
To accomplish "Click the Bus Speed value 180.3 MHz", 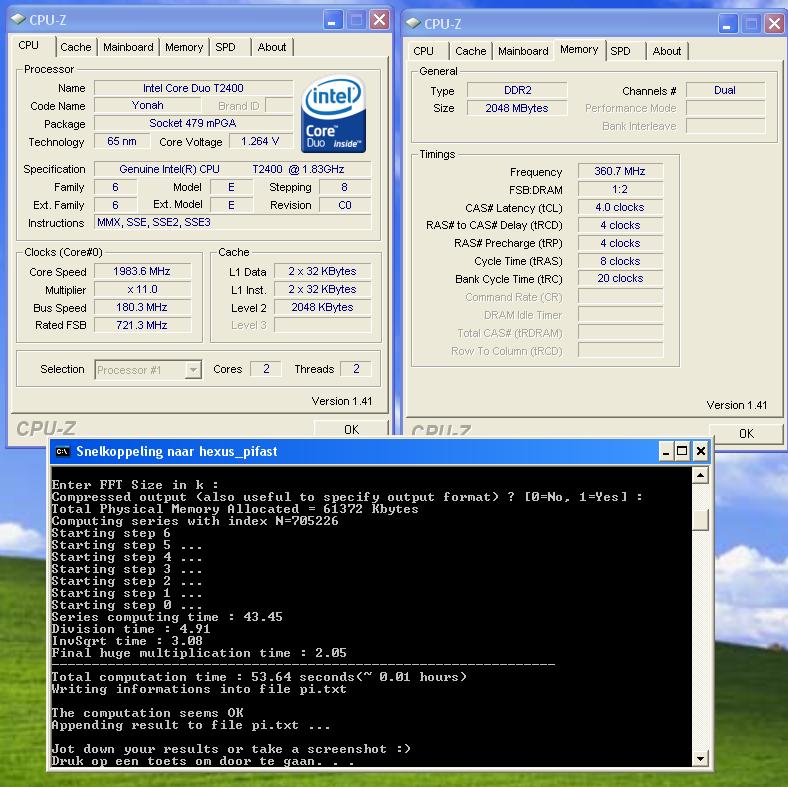I will pos(142,307).
